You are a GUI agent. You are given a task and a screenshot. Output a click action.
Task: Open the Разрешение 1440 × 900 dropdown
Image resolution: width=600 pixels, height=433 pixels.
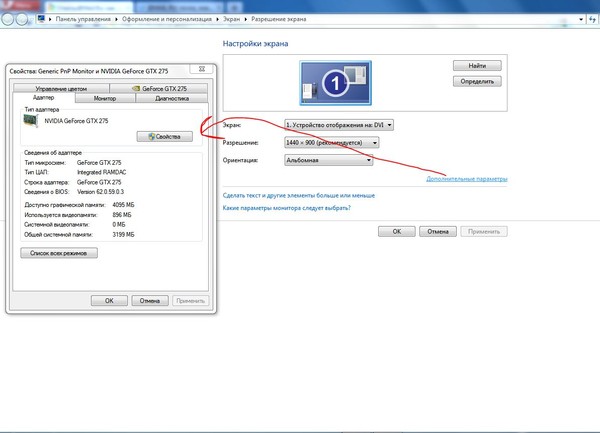(331, 143)
